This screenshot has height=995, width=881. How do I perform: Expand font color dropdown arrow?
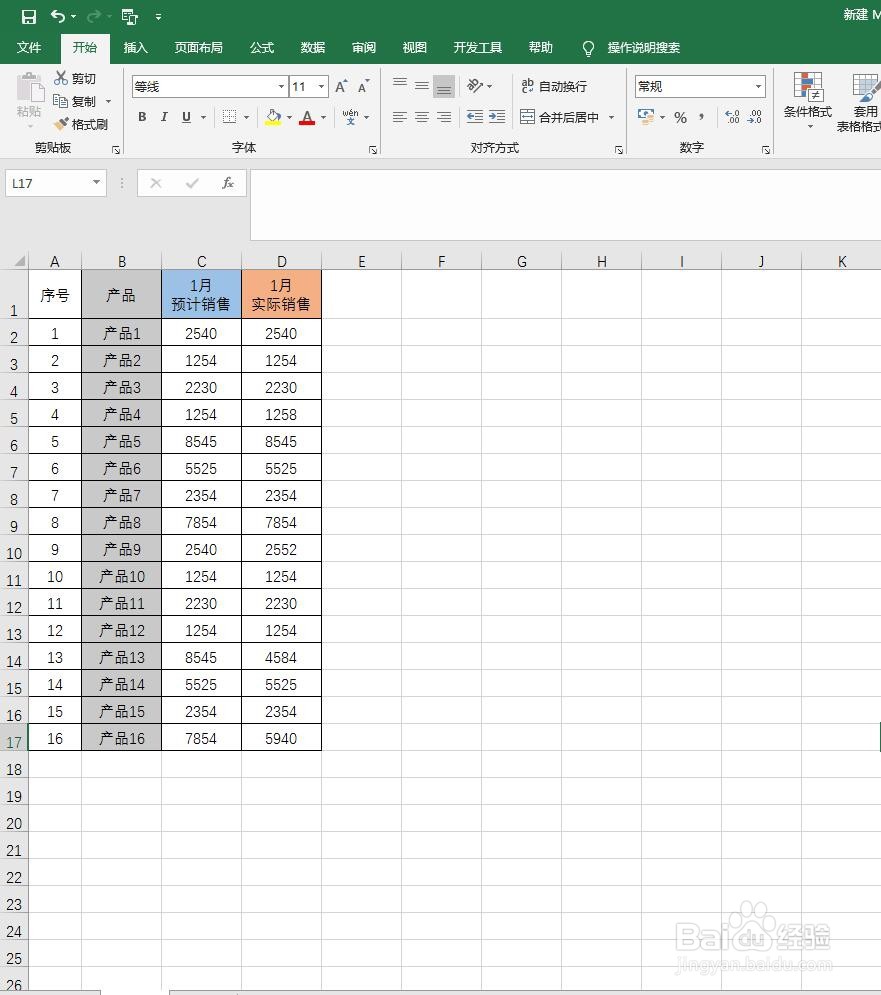tap(323, 117)
